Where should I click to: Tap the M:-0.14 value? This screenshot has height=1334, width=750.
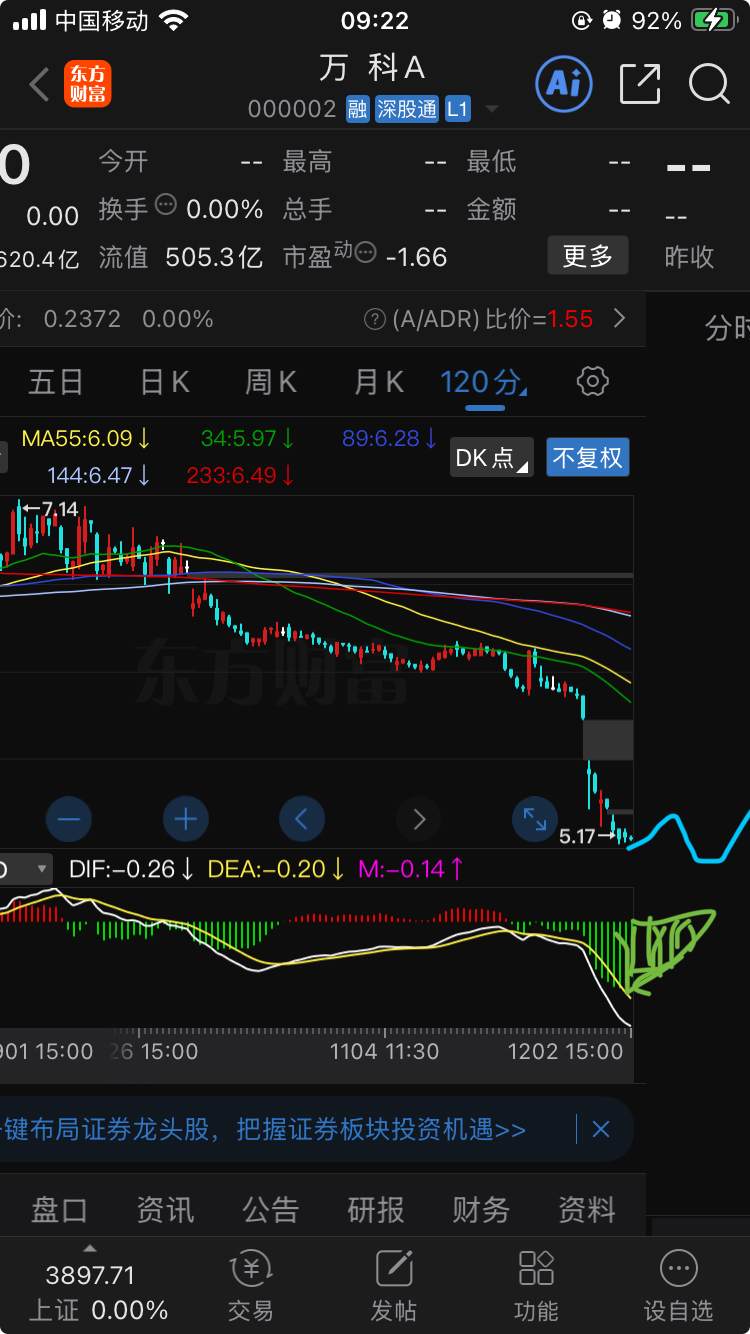(x=411, y=869)
